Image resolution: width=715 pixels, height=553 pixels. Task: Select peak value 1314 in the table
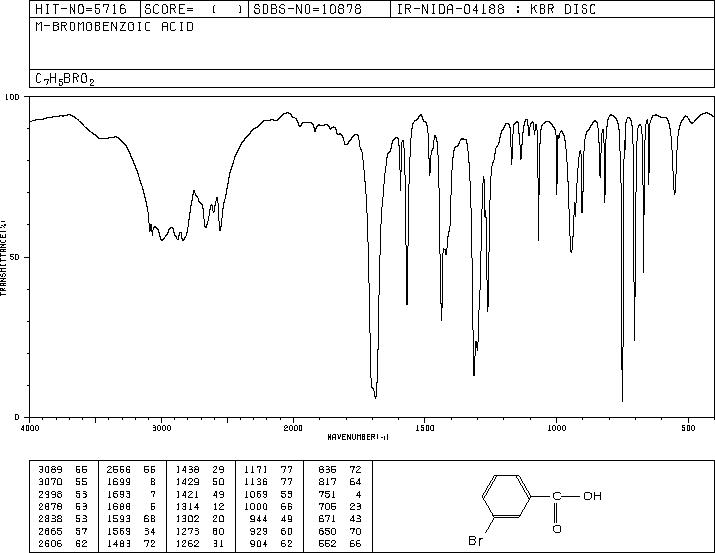pyautogui.click(x=187, y=506)
